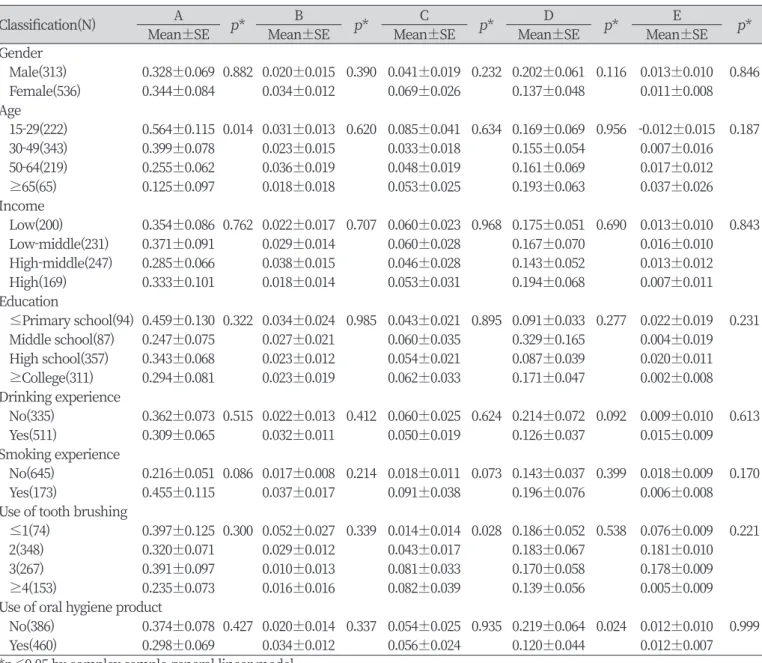
Task: Click the Gender p-value 0.846
Action: [x=744, y=72]
